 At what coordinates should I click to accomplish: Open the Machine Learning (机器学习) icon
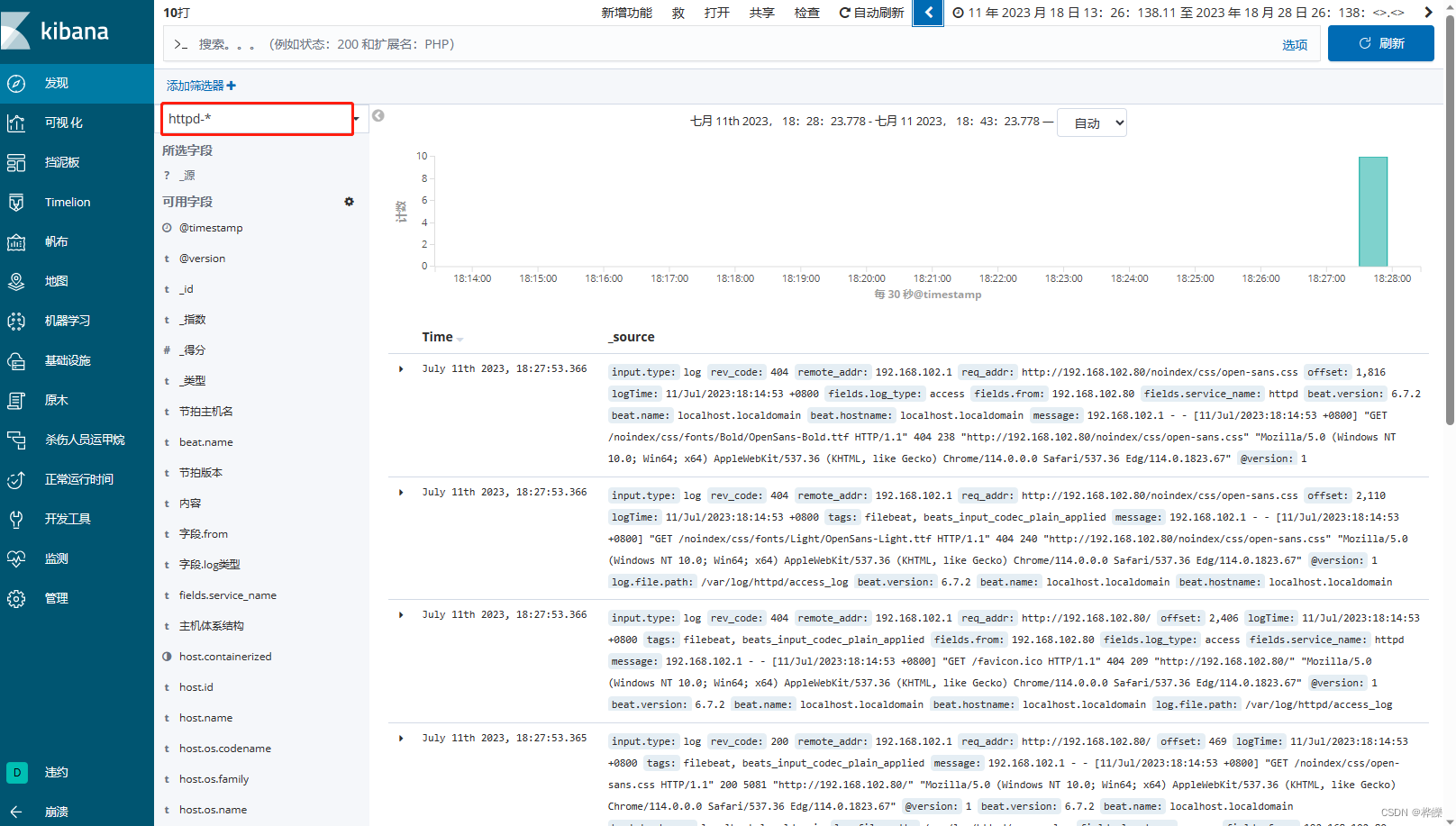coord(16,321)
